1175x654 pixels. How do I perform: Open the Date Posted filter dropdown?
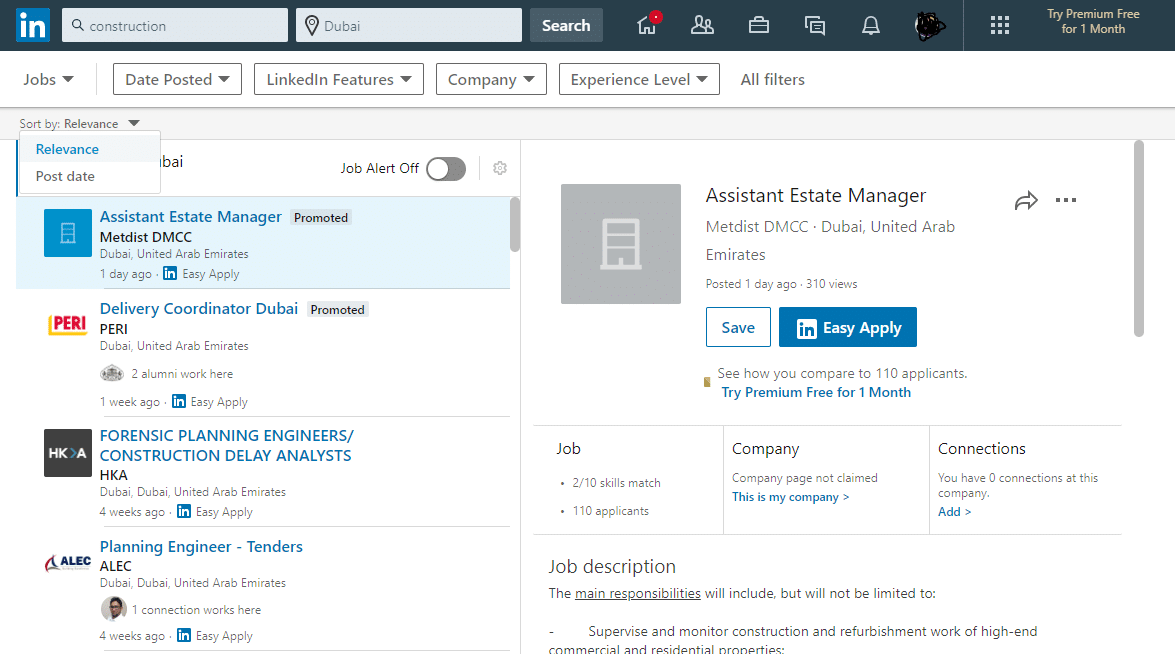coord(177,78)
